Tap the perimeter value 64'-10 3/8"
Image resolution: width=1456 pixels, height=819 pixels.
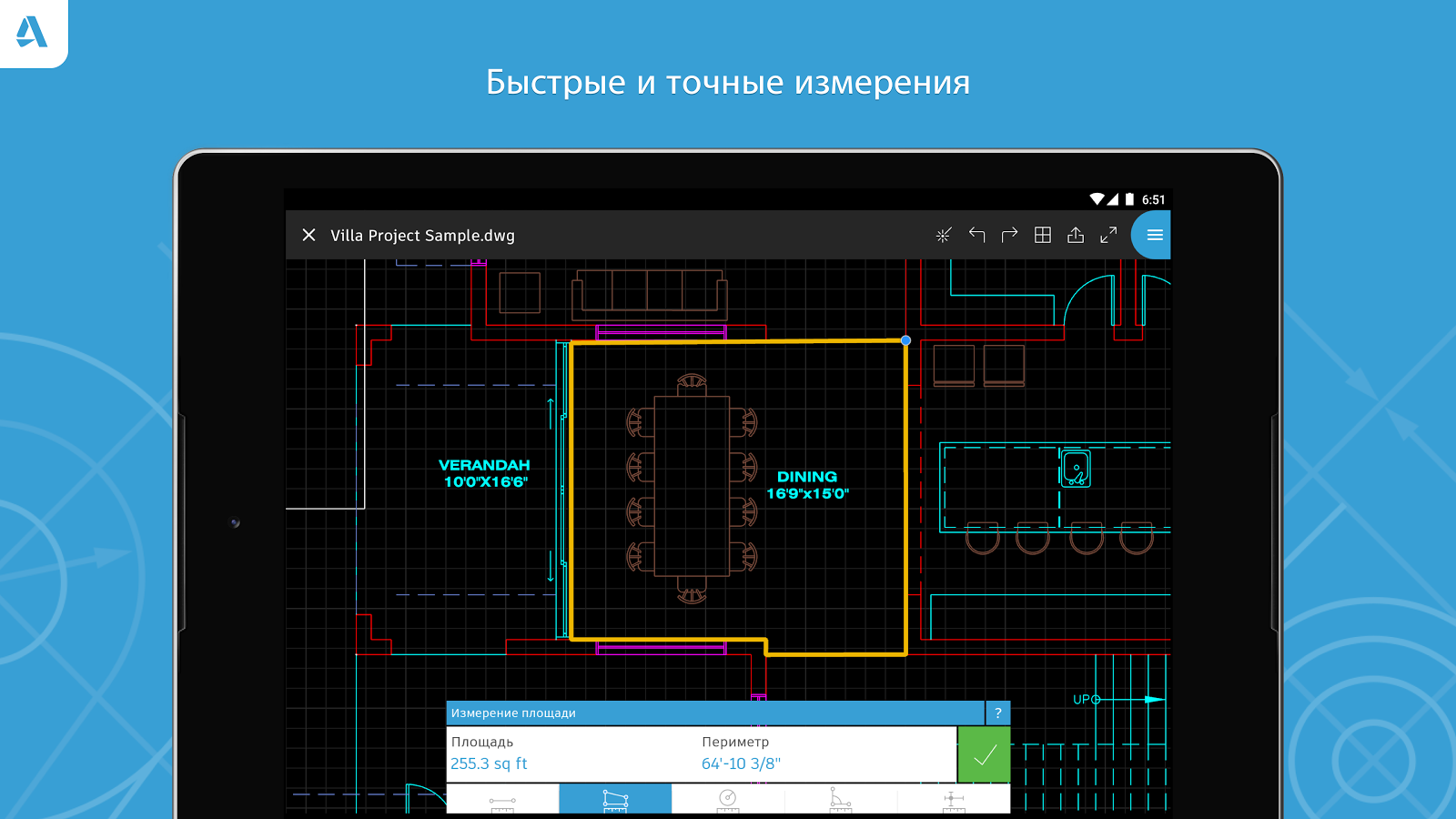tap(741, 763)
